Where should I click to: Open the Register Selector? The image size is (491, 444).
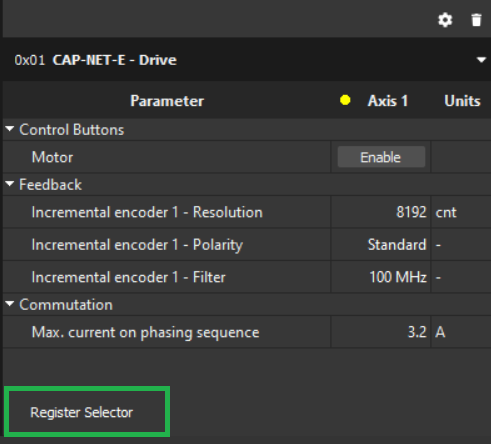tap(87, 412)
